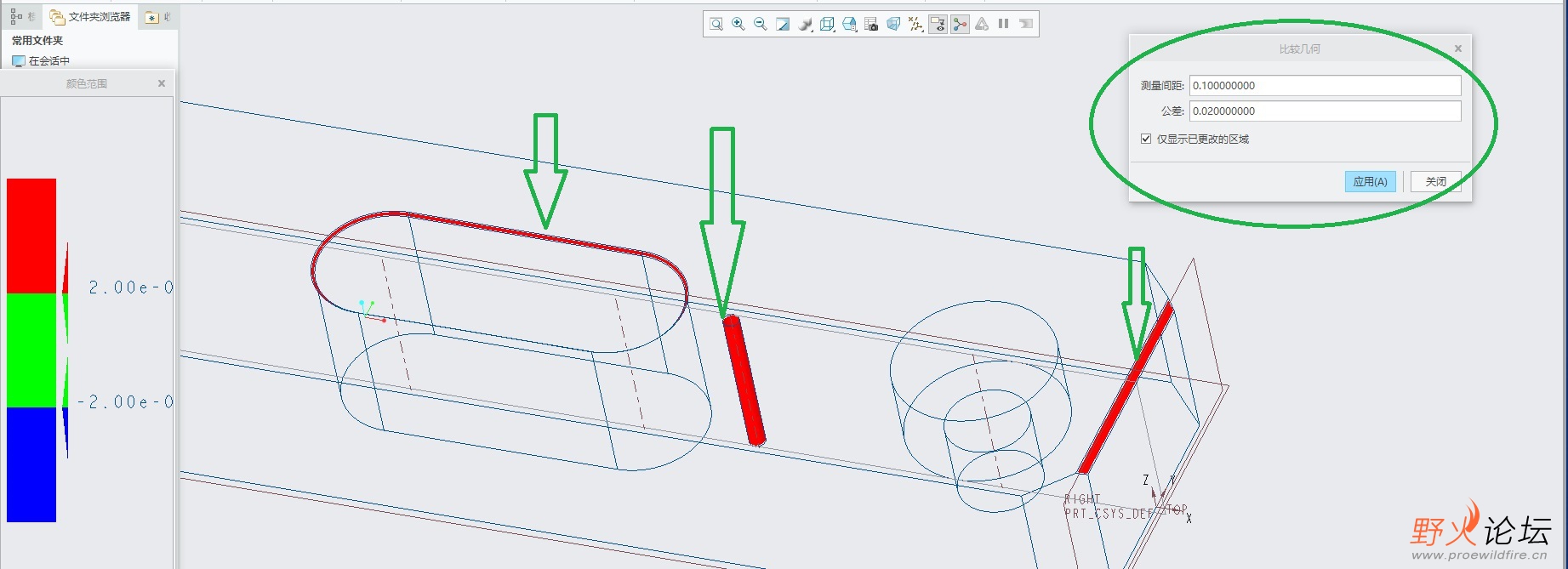Open the rendering options sphere icon

(x=805, y=24)
